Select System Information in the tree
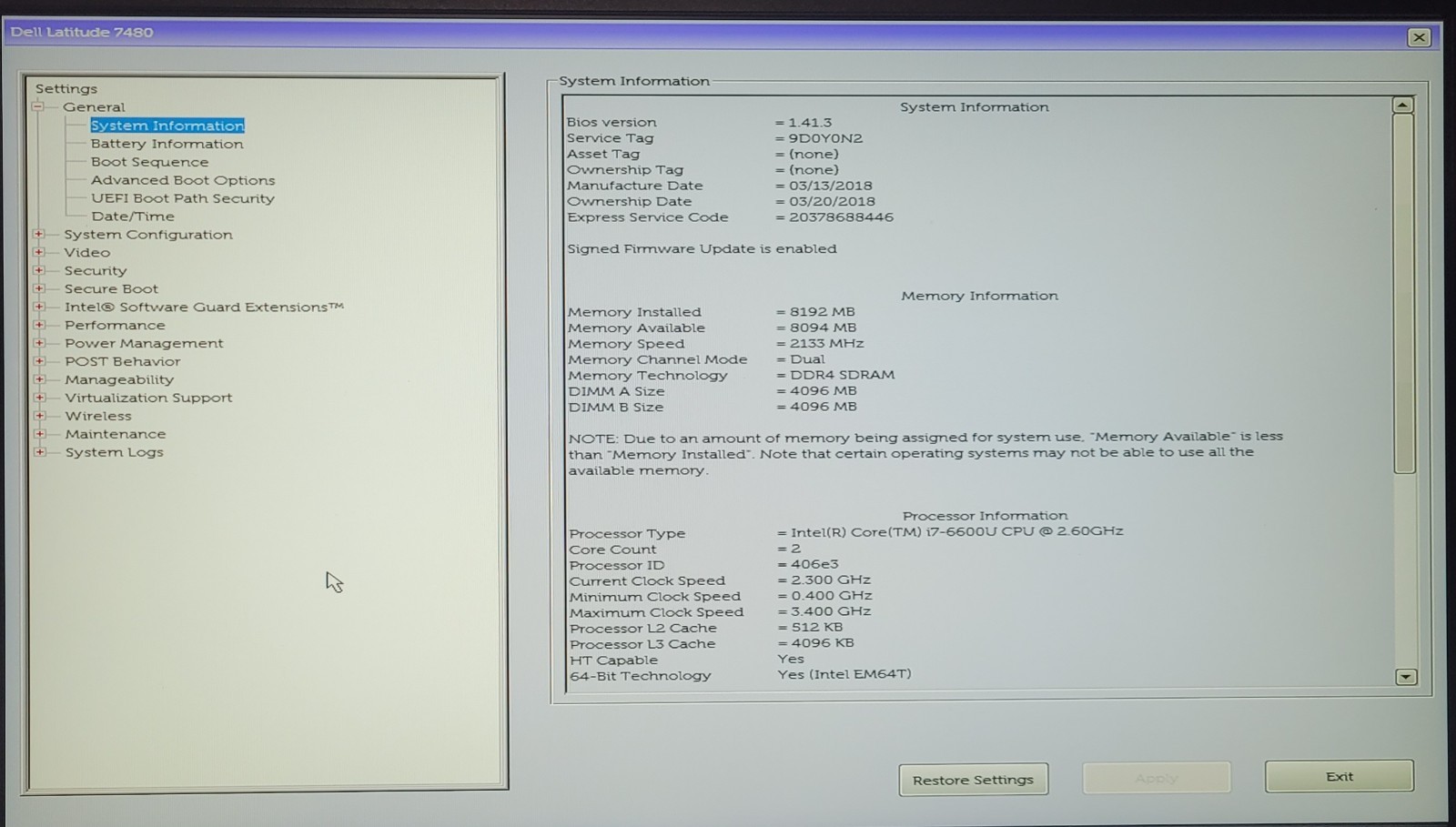The width and height of the screenshot is (1456, 827). [x=167, y=126]
